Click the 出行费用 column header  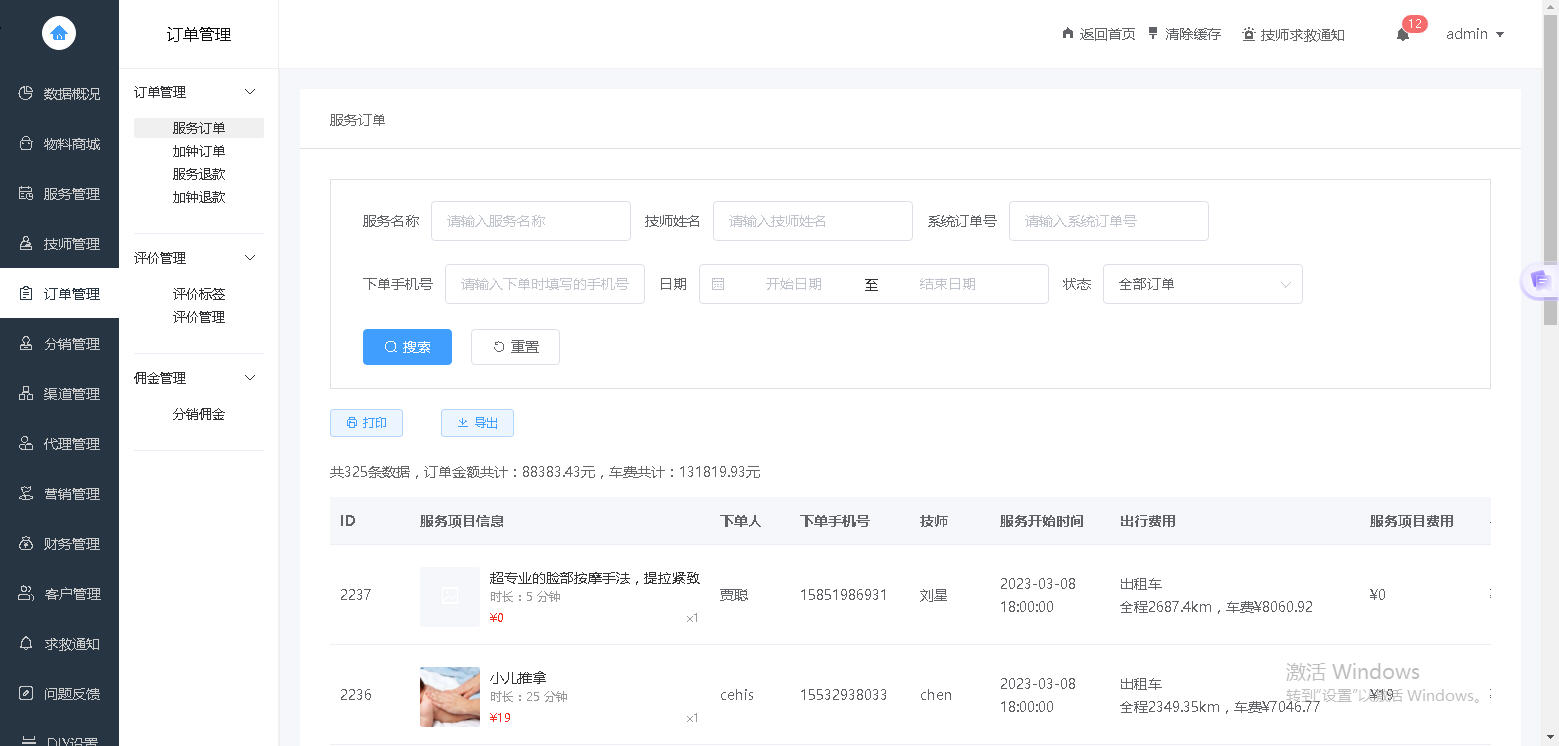1148,521
